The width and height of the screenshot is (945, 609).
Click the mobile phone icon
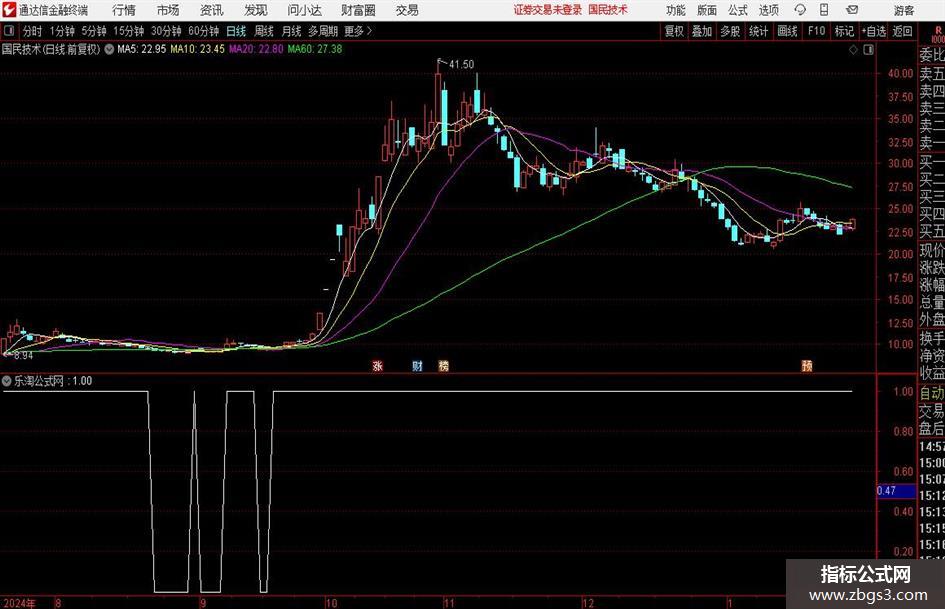(824, 10)
